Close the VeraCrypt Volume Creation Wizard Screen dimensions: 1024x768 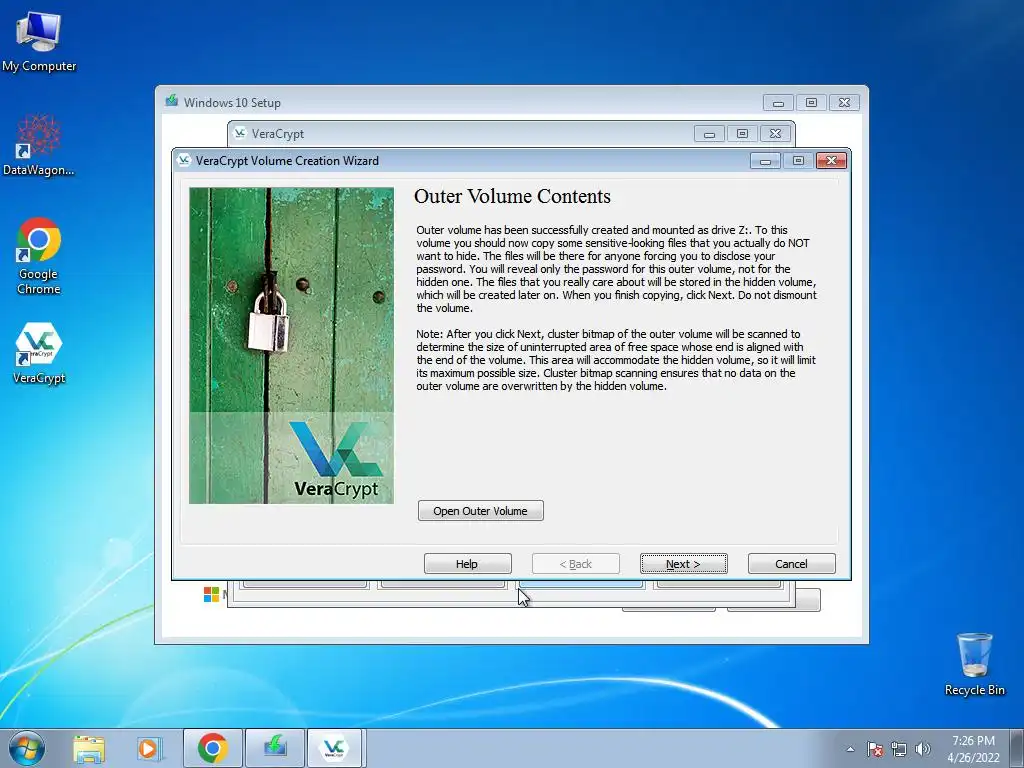[x=831, y=161]
